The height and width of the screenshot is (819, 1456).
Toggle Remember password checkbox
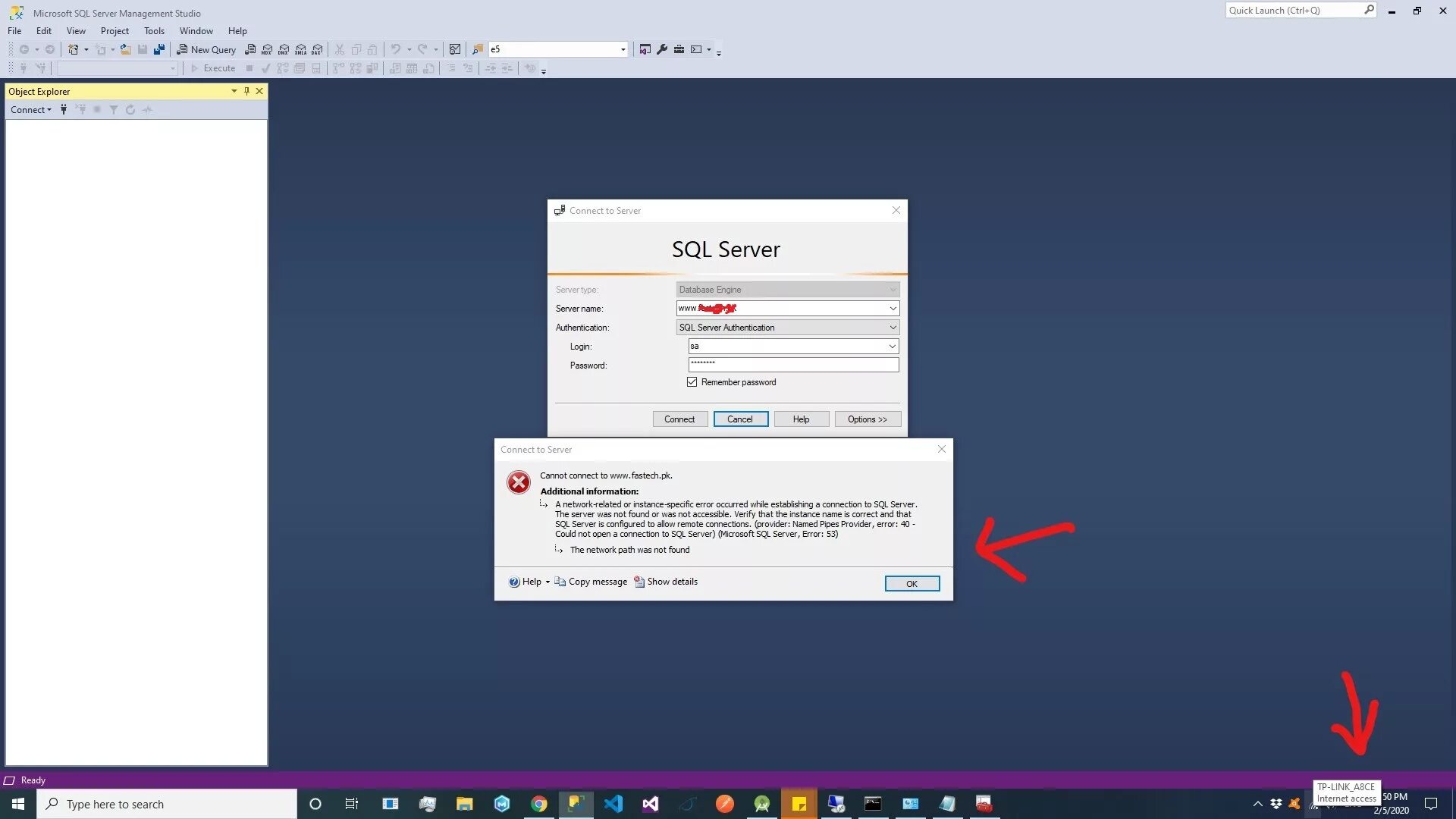pyautogui.click(x=694, y=382)
